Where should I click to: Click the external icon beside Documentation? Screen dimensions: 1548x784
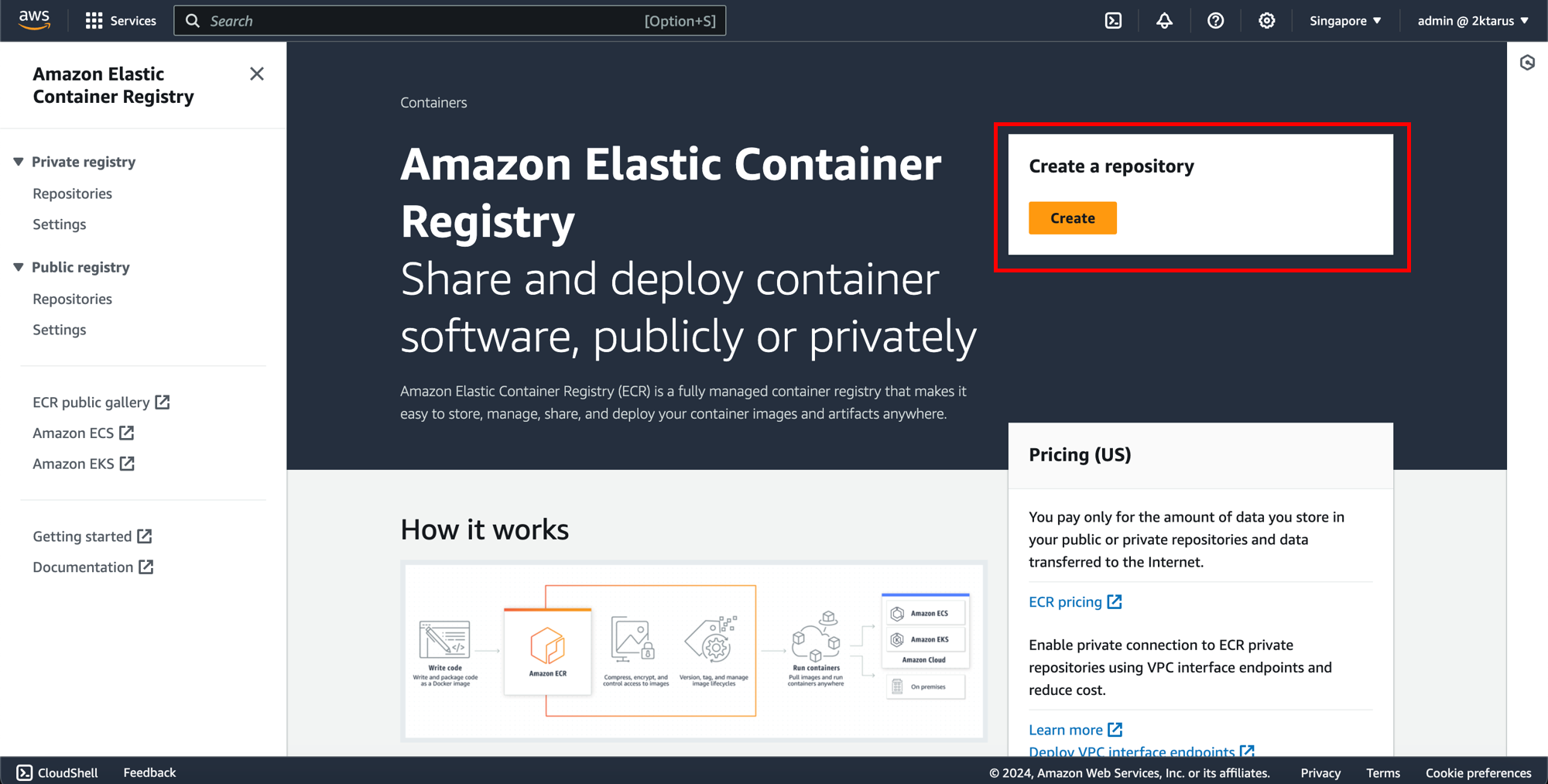click(146, 567)
